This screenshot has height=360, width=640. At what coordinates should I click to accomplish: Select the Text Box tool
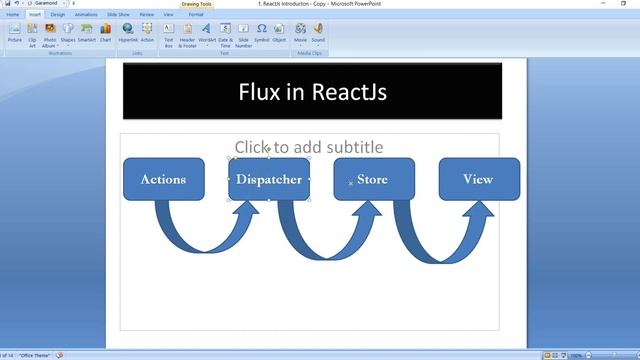point(169,35)
